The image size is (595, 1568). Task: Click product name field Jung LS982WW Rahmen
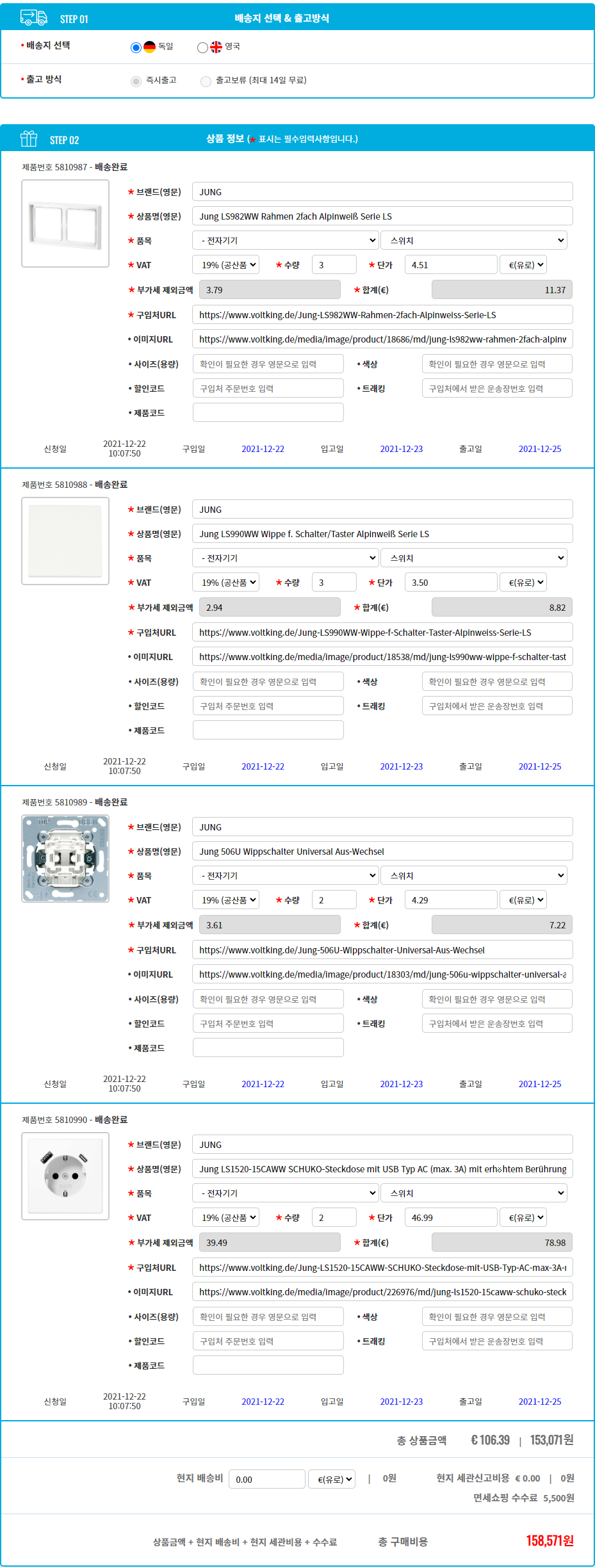point(382,216)
